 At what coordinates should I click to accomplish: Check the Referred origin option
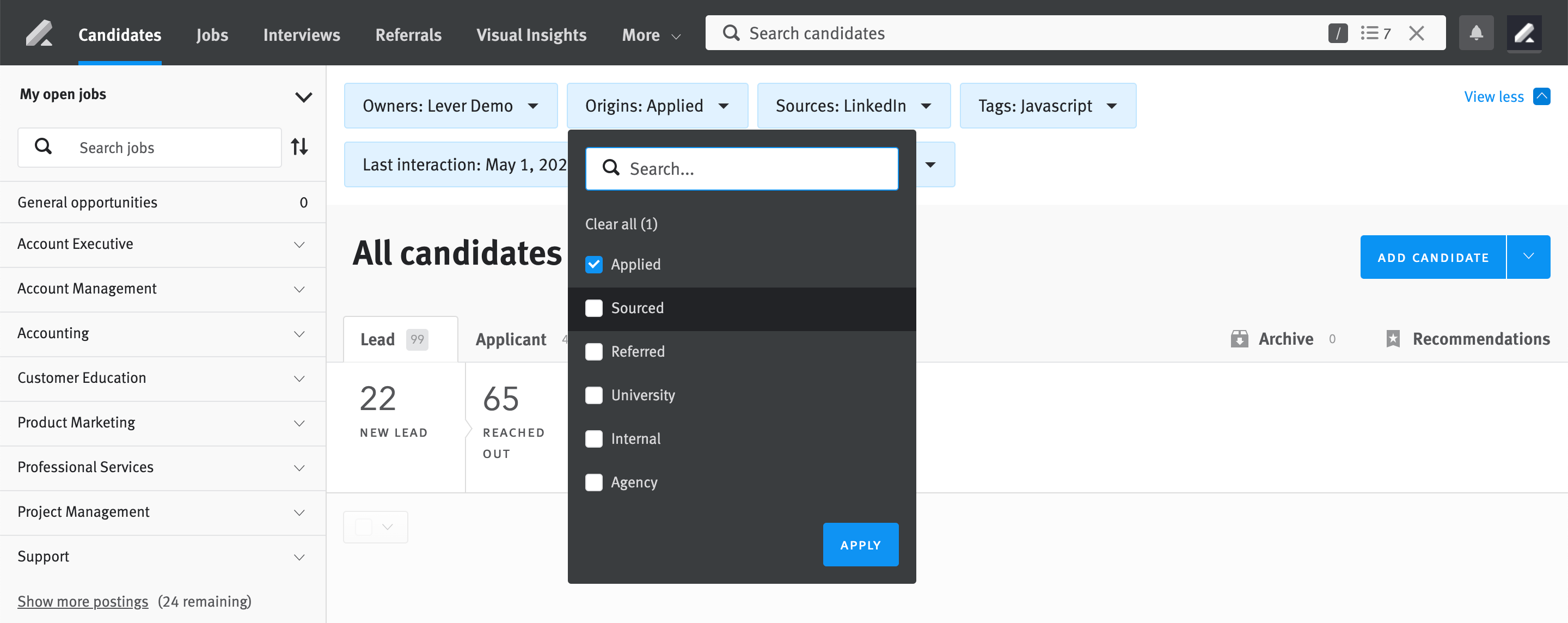pos(593,351)
